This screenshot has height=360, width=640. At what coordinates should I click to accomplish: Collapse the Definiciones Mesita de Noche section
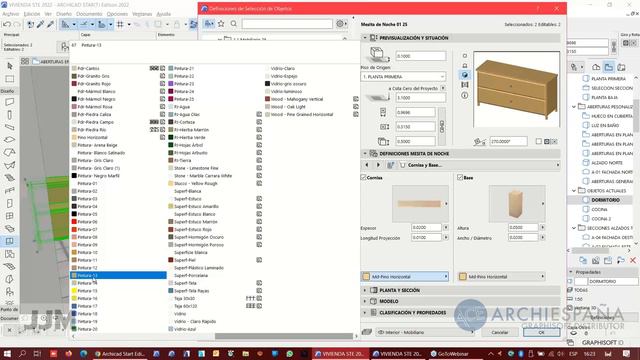365,153
